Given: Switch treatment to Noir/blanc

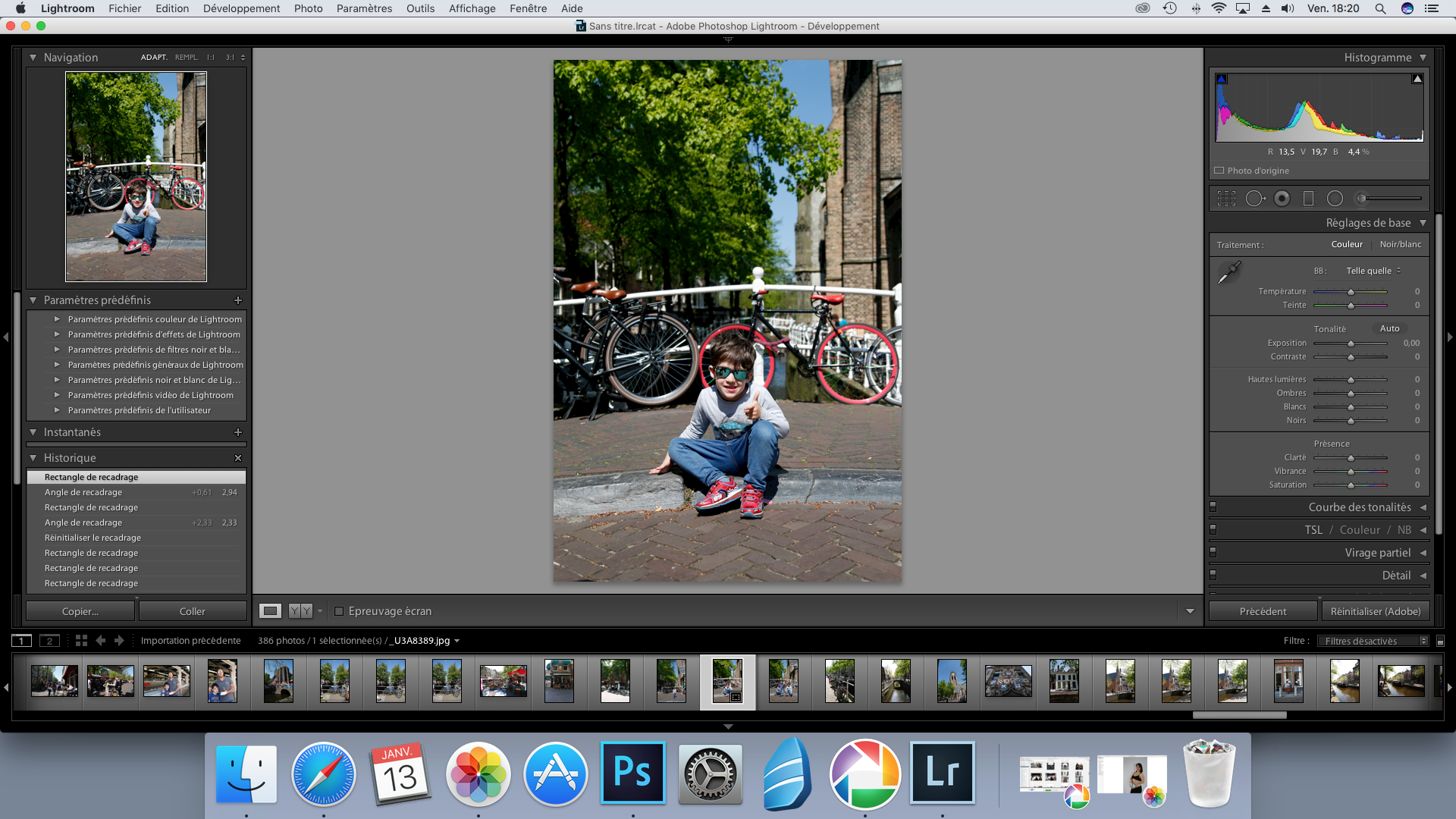Looking at the screenshot, I should tap(1400, 244).
